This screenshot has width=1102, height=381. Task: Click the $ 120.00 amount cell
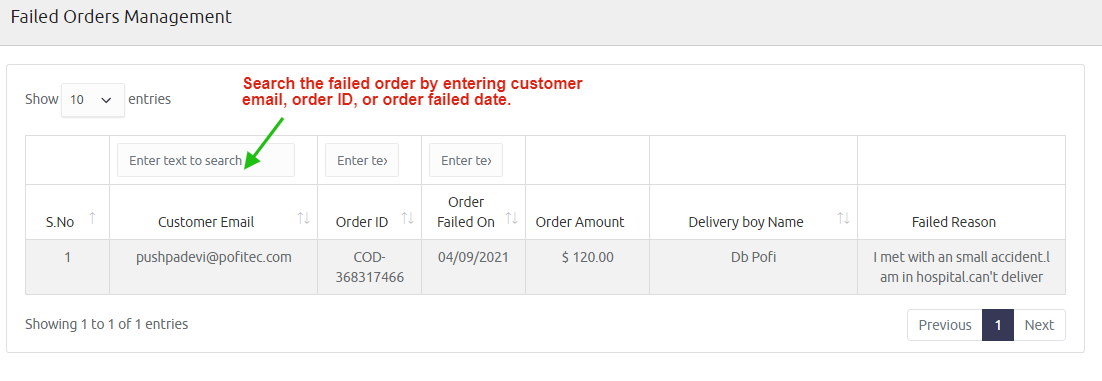pyautogui.click(x=588, y=257)
